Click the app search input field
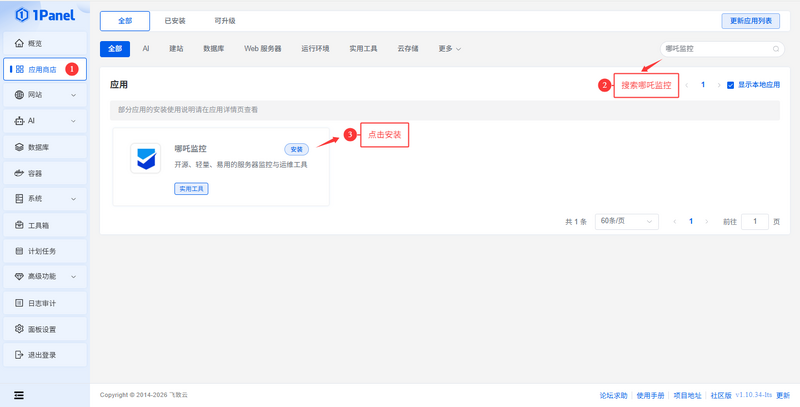 click(722, 49)
